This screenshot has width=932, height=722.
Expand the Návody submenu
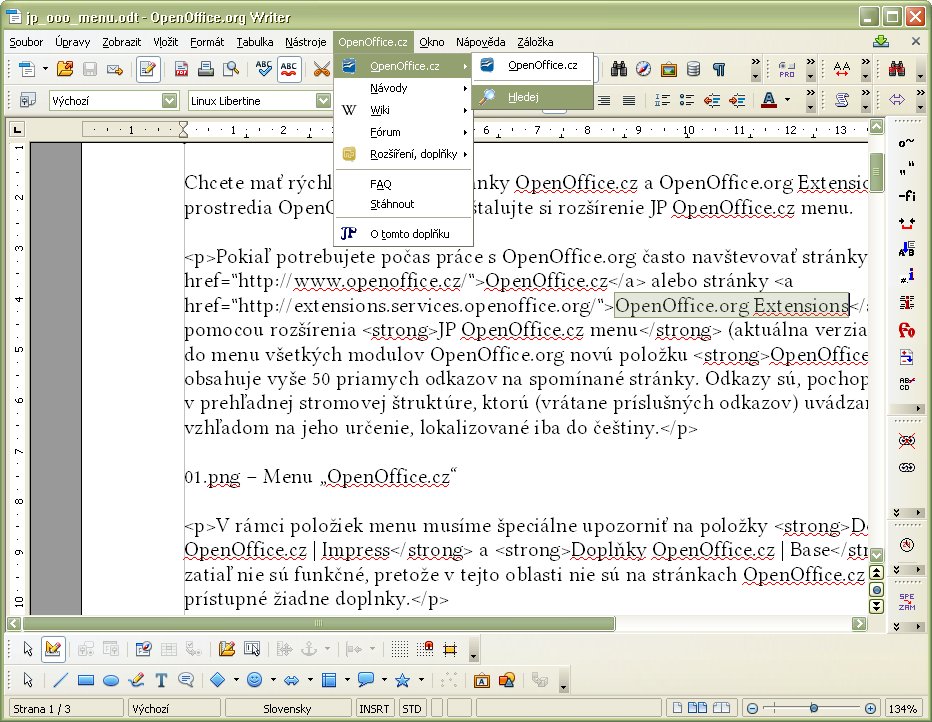click(404, 88)
